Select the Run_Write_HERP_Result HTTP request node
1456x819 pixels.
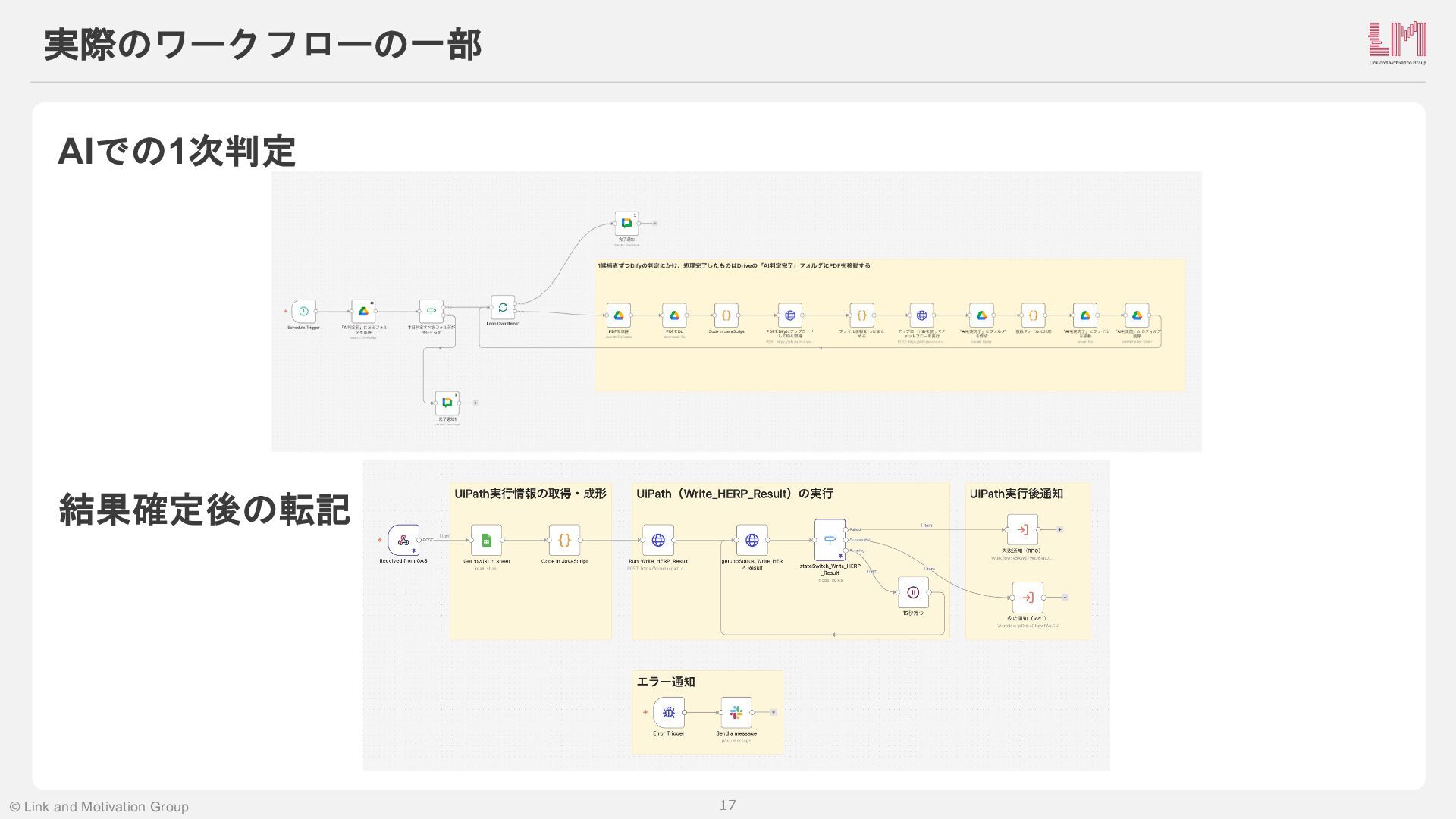[x=658, y=540]
